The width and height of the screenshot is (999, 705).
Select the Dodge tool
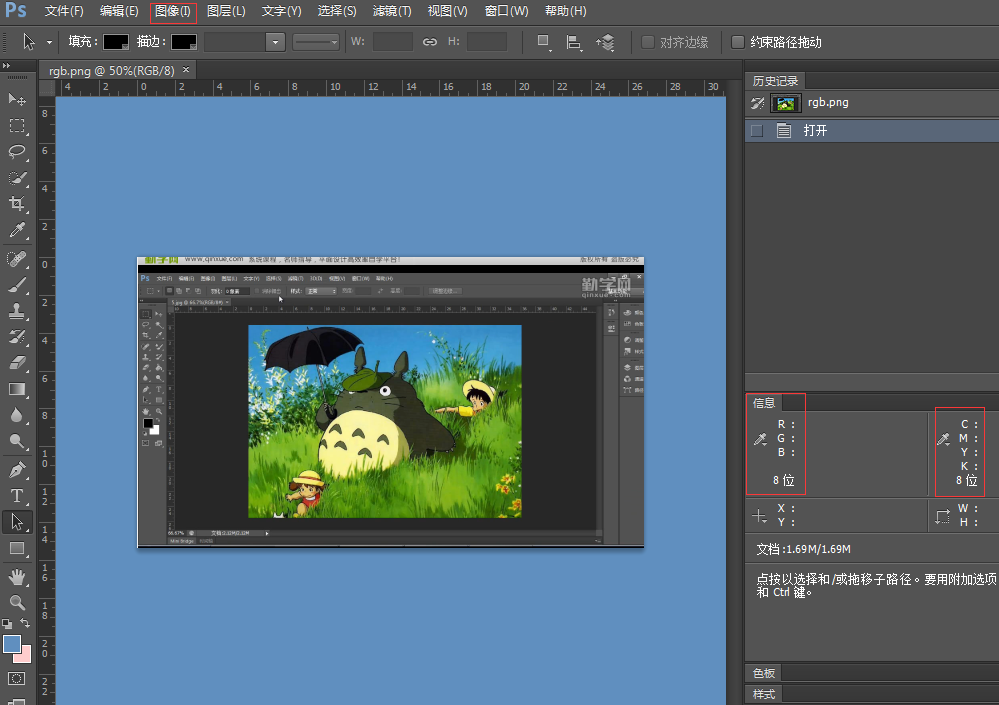coord(17,441)
